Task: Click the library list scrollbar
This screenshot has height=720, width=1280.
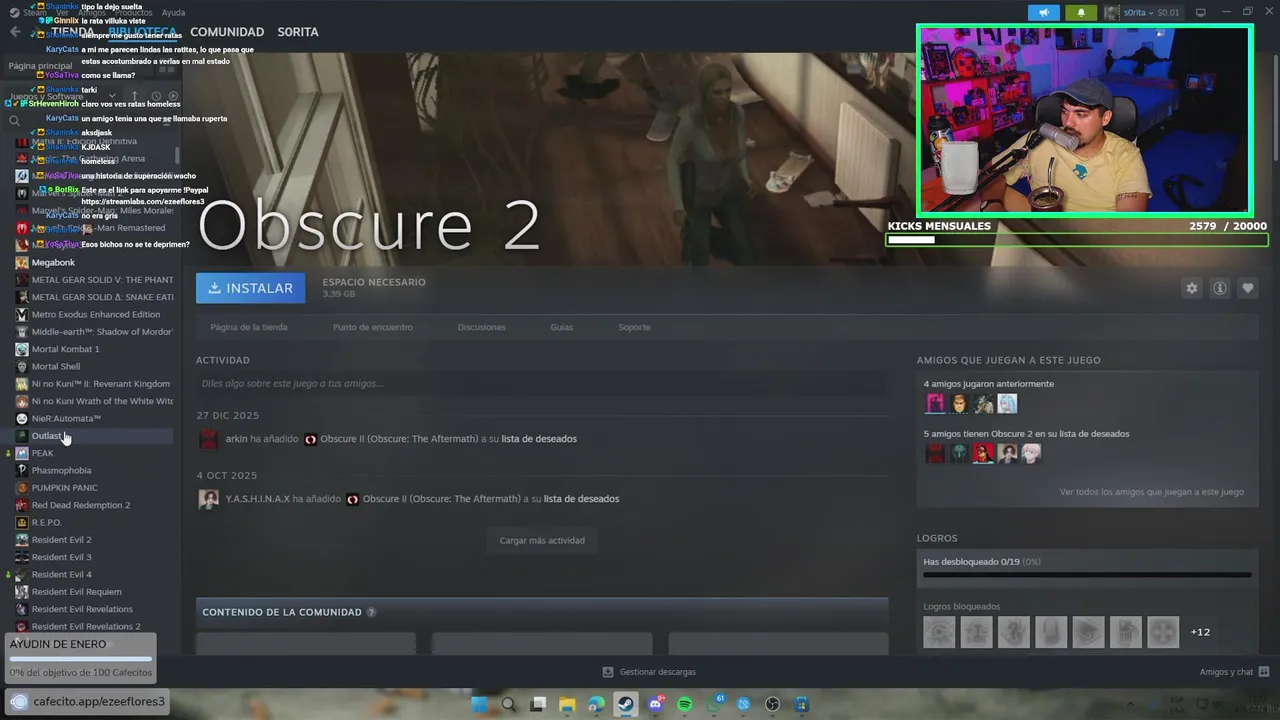Action: click(177, 156)
